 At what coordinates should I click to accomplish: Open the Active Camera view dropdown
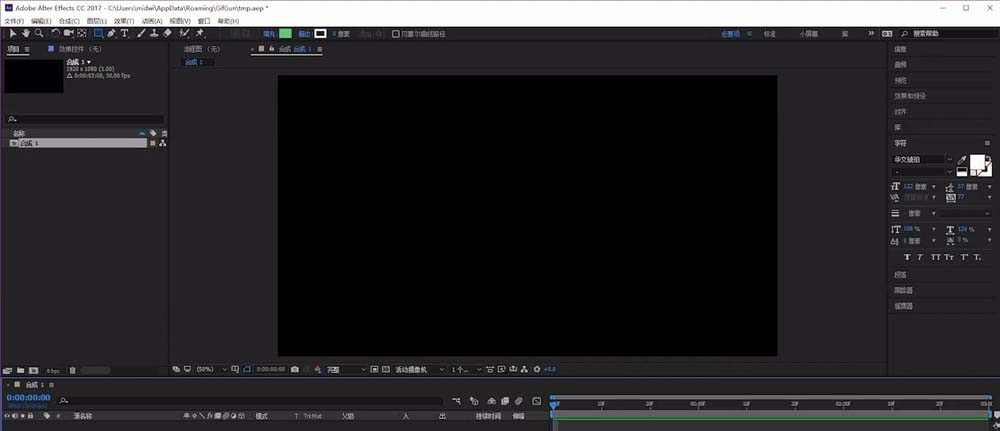click(x=420, y=369)
